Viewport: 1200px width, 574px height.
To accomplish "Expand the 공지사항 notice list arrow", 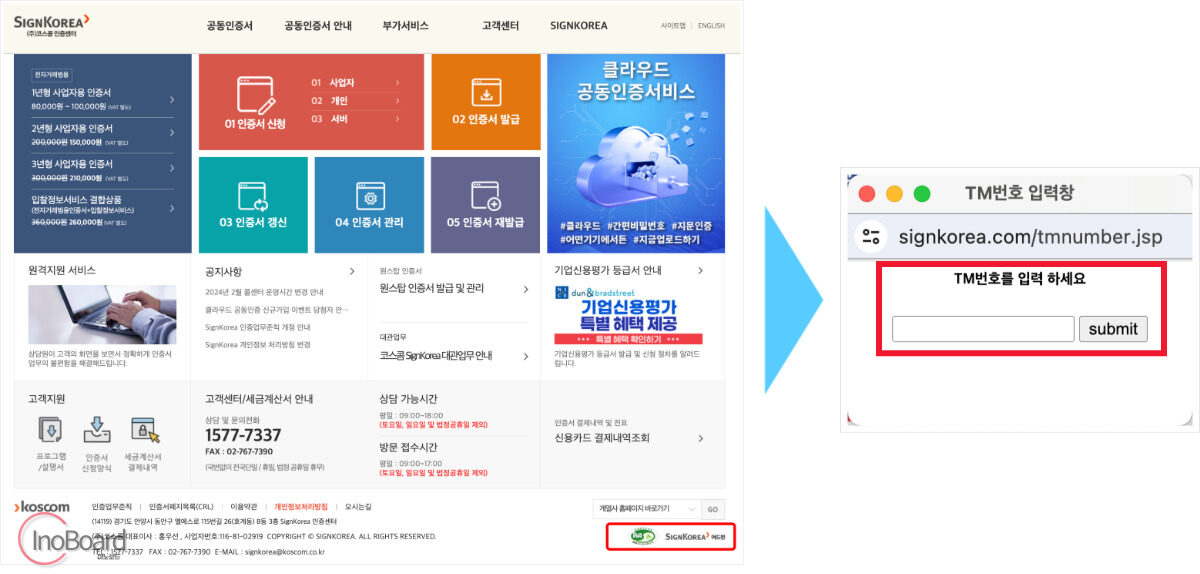I will (x=352, y=272).
